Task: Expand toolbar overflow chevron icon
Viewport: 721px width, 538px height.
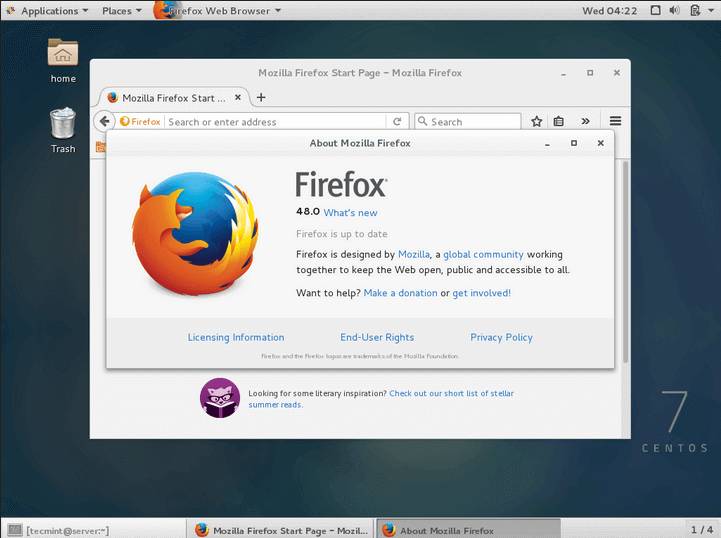Action: point(585,121)
